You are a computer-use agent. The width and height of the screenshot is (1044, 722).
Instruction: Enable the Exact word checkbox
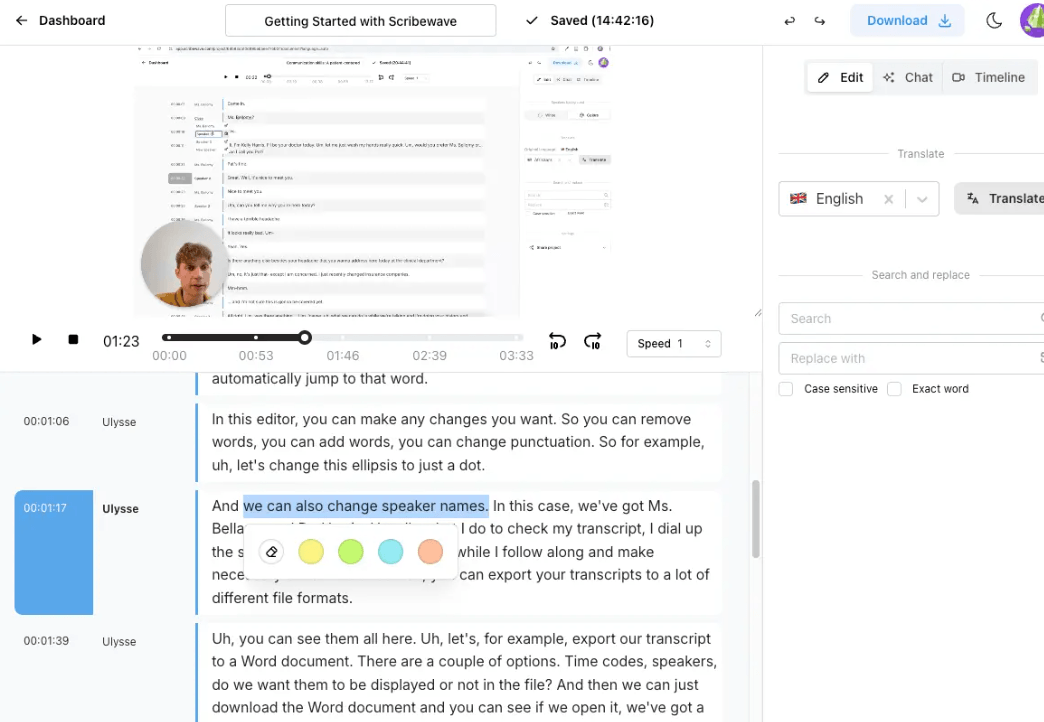894,389
